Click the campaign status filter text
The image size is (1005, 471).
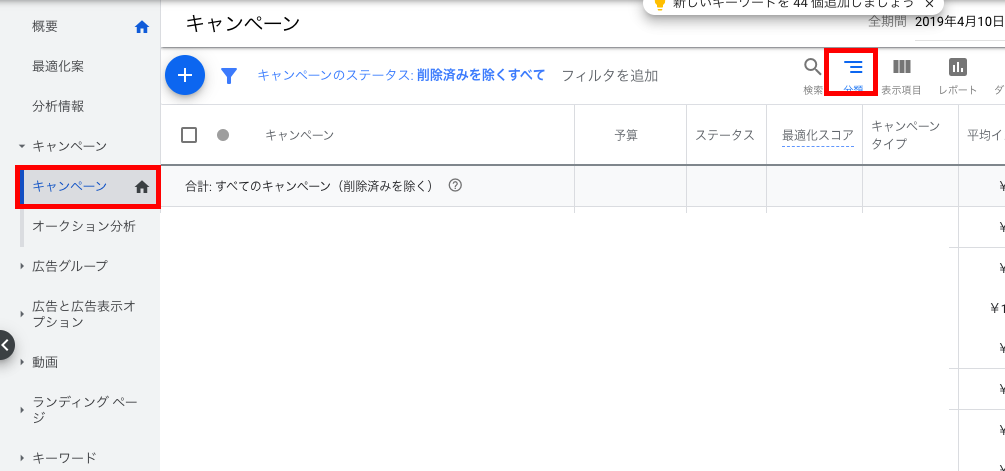click(x=401, y=75)
